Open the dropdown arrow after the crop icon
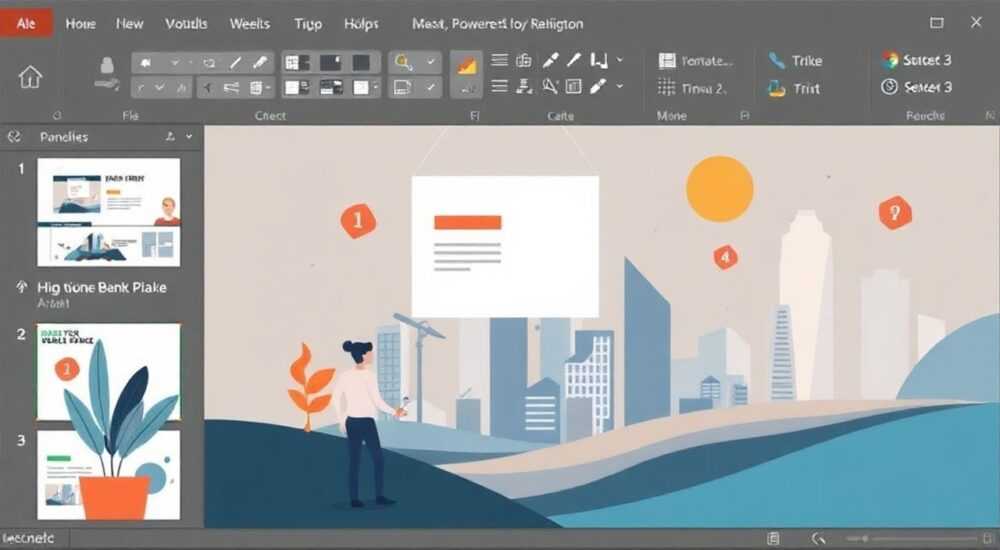 (619, 61)
